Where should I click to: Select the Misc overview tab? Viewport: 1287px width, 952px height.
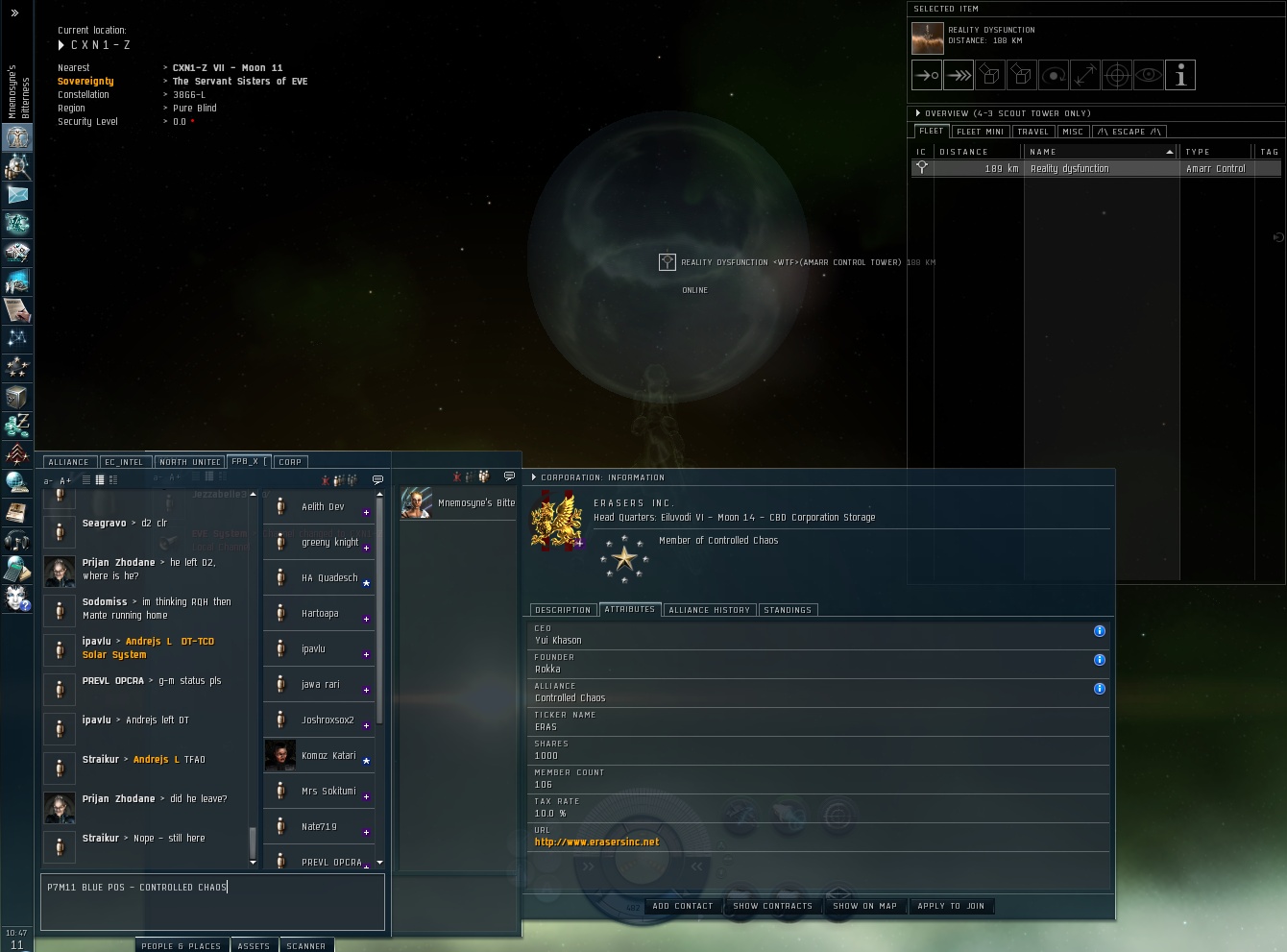click(1073, 132)
